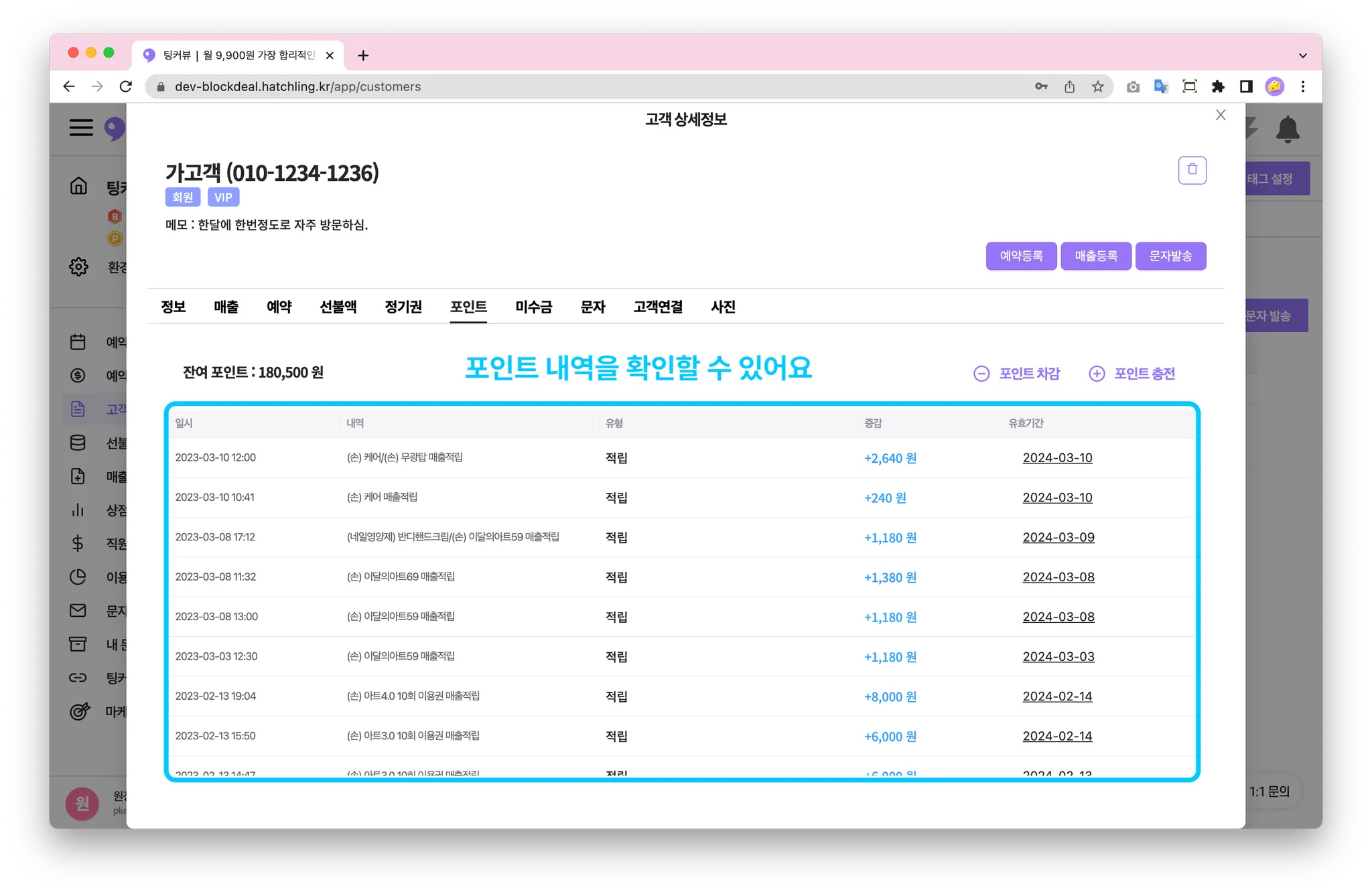Click the minus icon for point deduction
Image resolution: width=1372 pixels, height=894 pixels.
[981, 374]
